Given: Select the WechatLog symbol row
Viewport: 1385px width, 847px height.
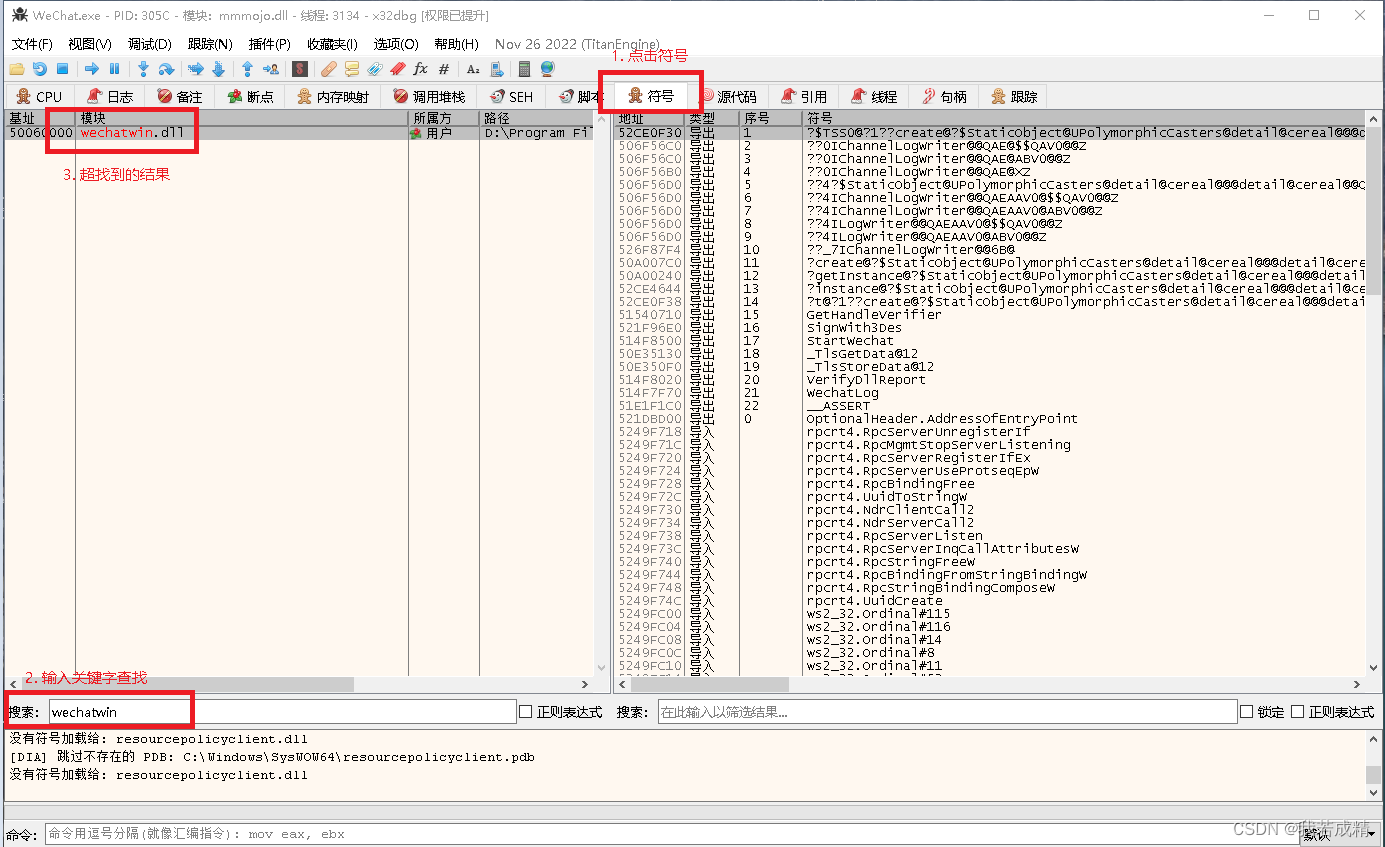Looking at the screenshot, I should pos(990,392).
